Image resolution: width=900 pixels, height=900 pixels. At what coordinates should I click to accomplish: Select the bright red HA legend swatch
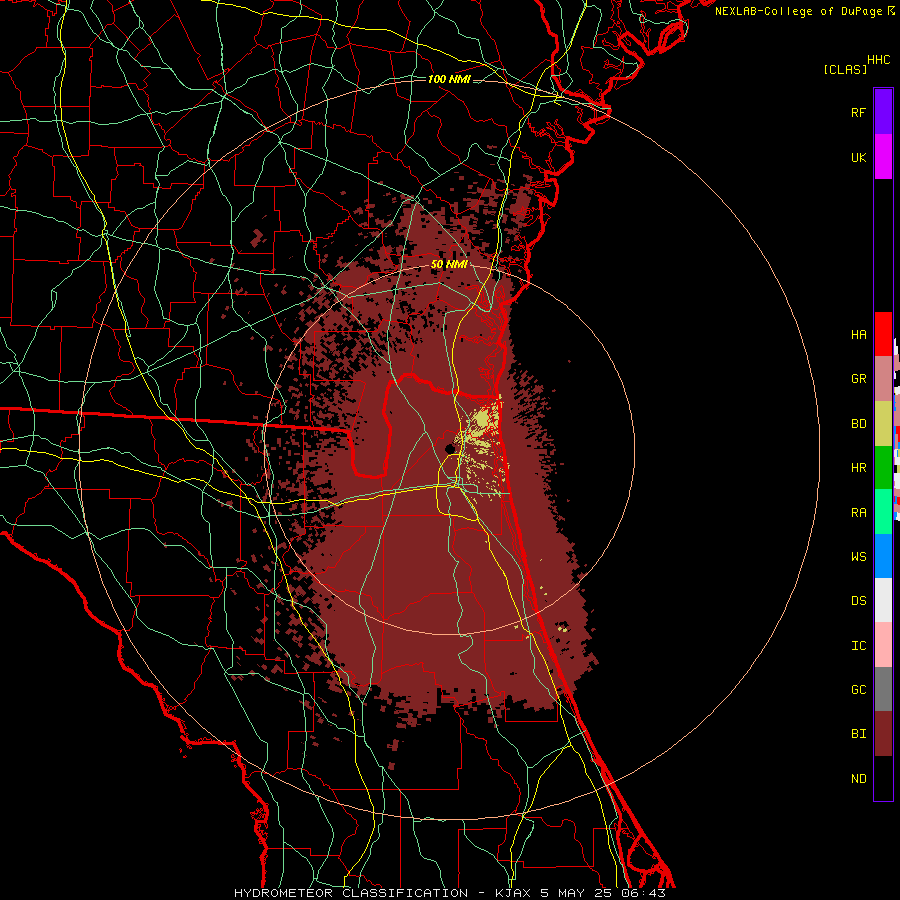pyautogui.click(x=883, y=334)
